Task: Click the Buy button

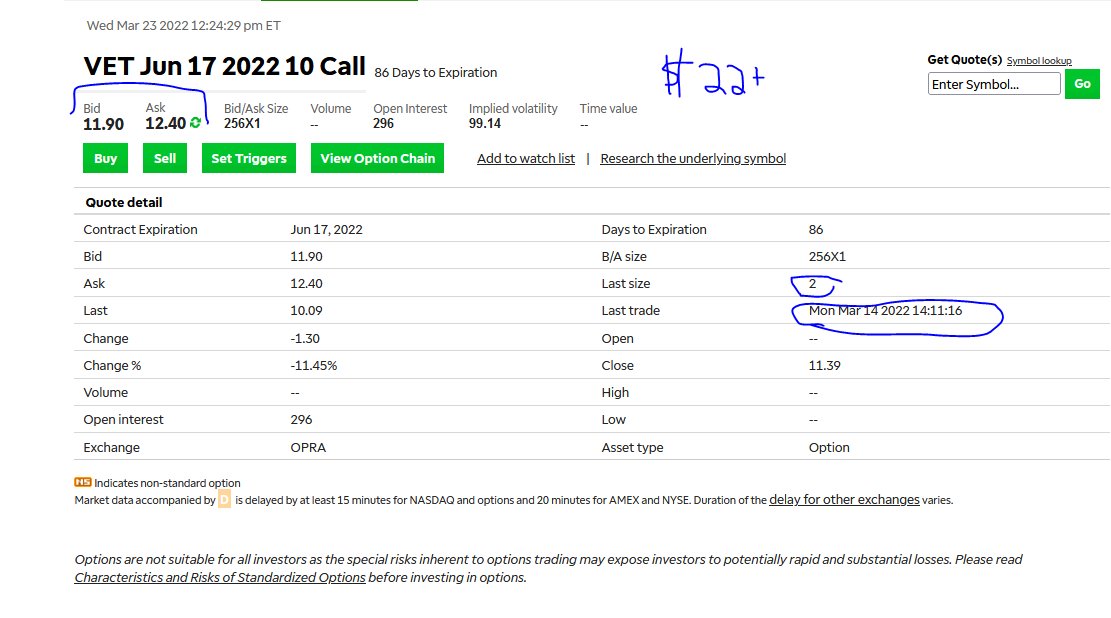Action: point(106,158)
